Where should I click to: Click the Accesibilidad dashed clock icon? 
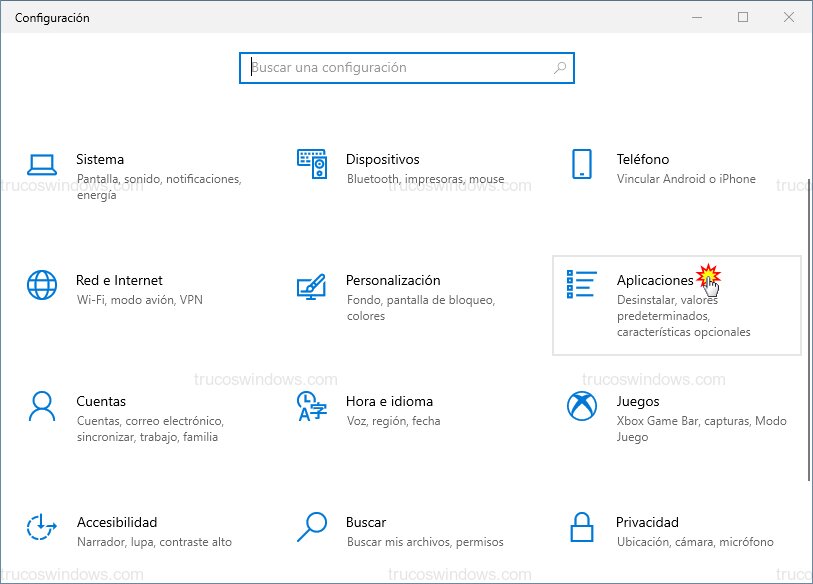42,527
